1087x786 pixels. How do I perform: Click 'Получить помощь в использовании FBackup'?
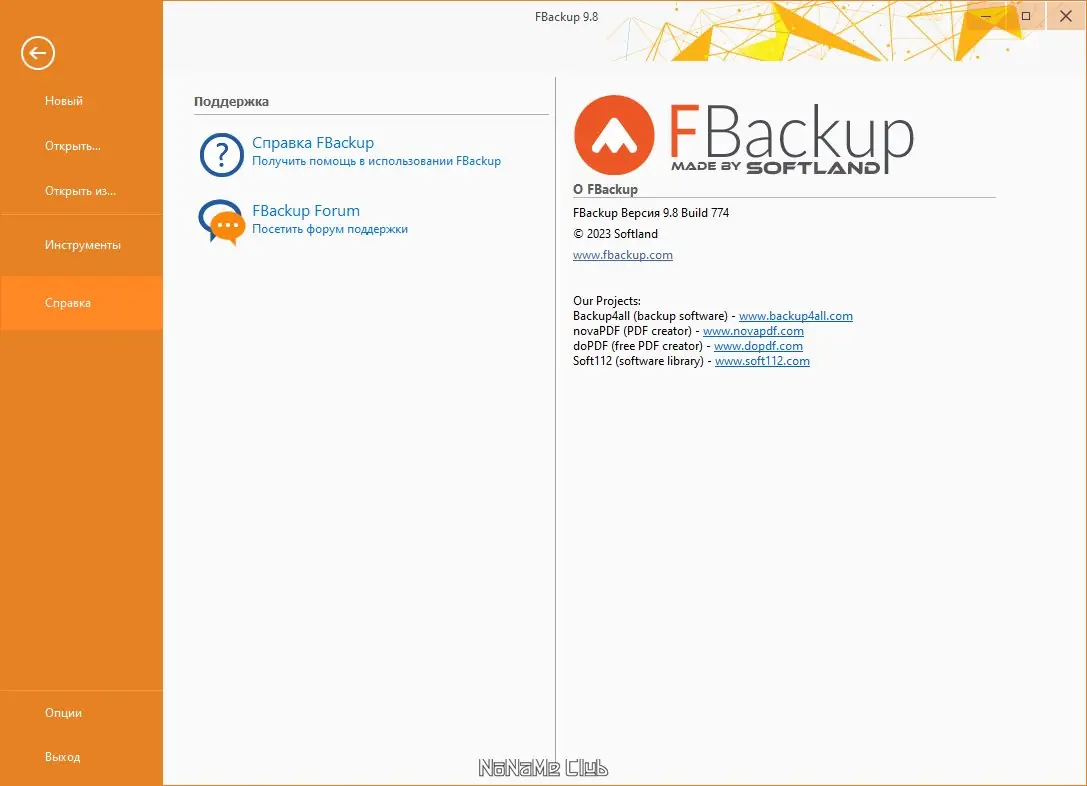tap(376, 161)
